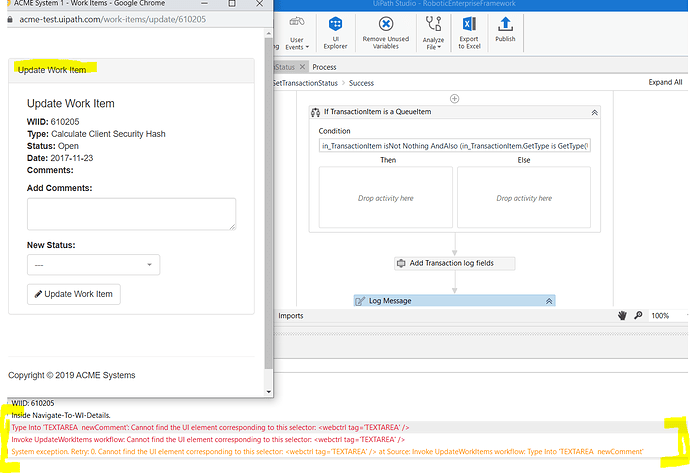The width and height of the screenshot is (690, 473).
Task: Click the Chrome address bar URL
Action: tap(113, 19)
